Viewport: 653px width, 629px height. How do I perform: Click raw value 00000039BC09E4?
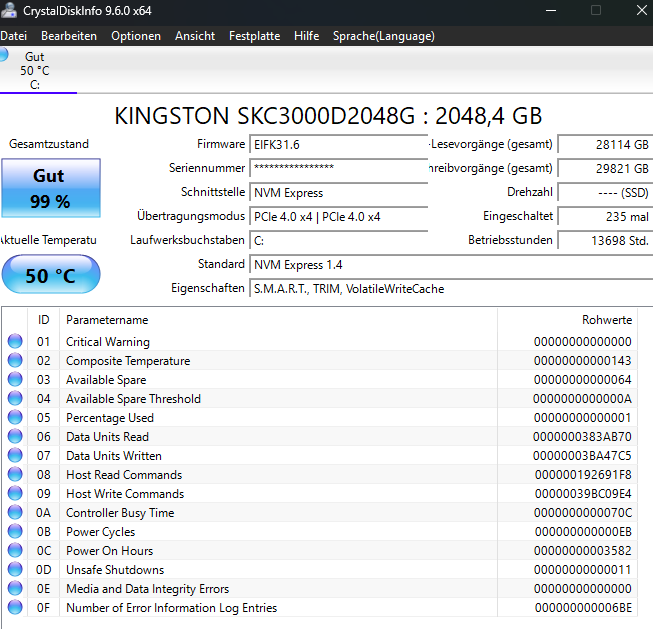pos(583,494)
